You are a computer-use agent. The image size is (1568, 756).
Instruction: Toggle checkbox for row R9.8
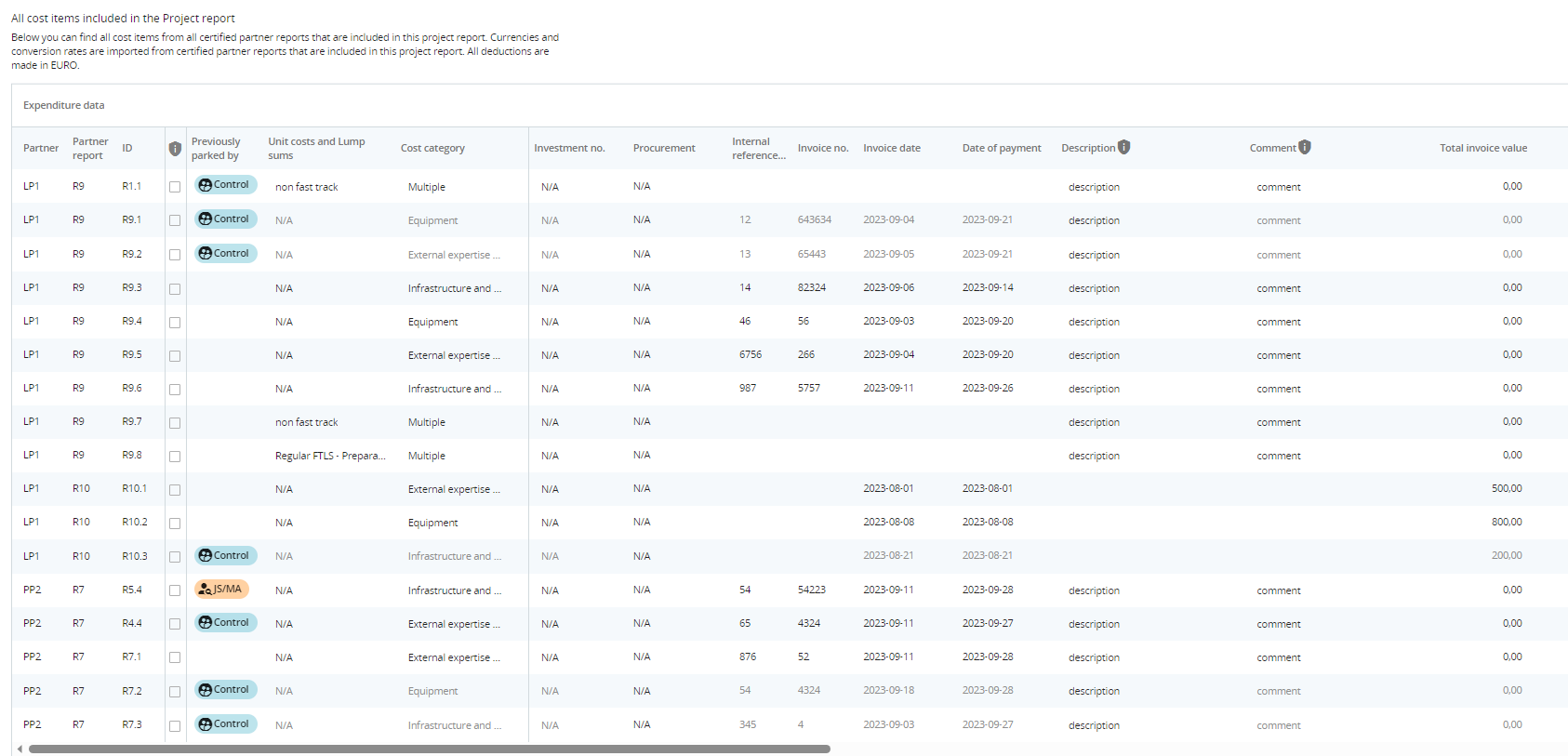click(175, 457)
